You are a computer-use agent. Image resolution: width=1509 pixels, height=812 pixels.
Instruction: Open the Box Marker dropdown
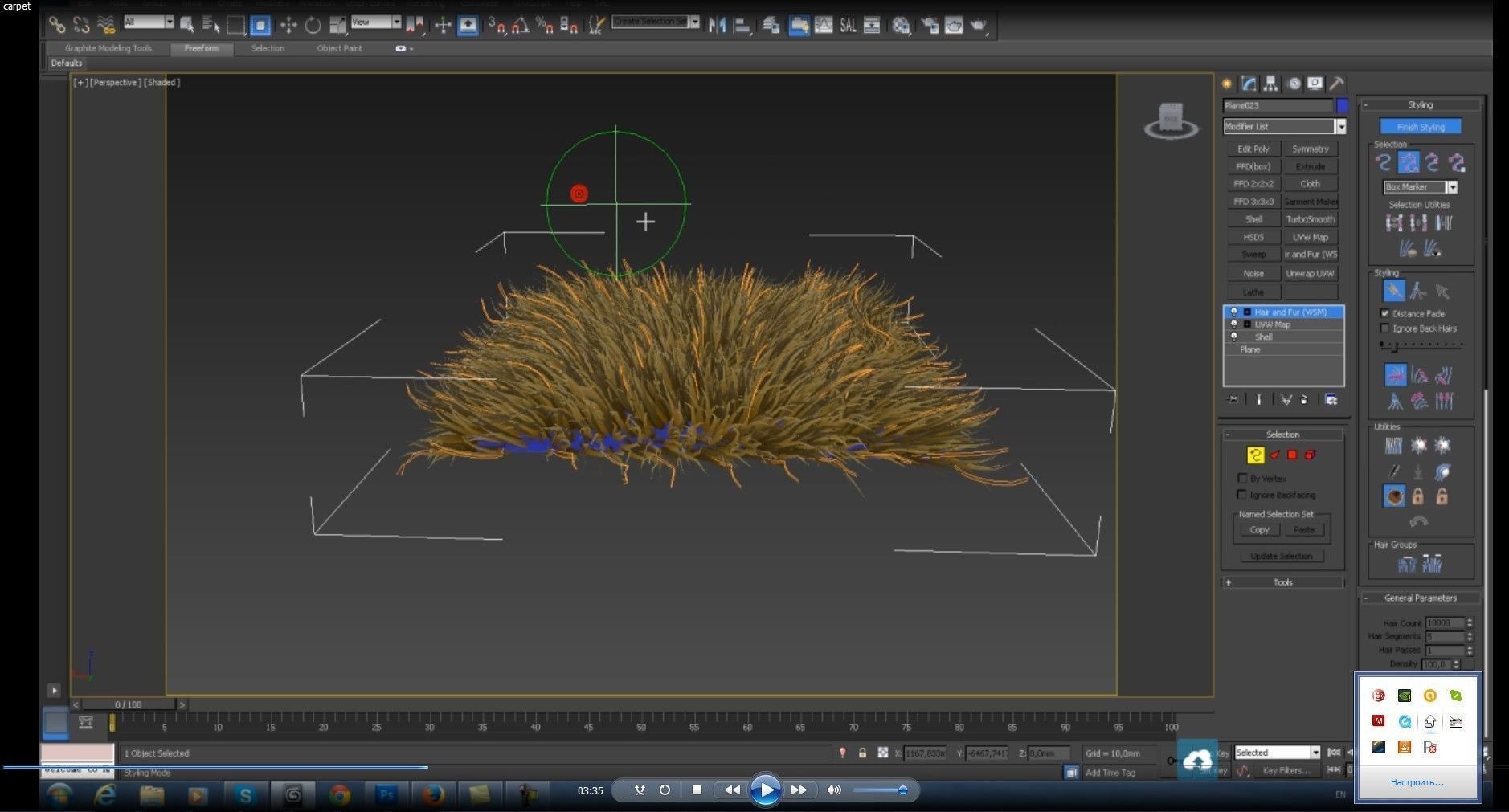coord(1451,187)
